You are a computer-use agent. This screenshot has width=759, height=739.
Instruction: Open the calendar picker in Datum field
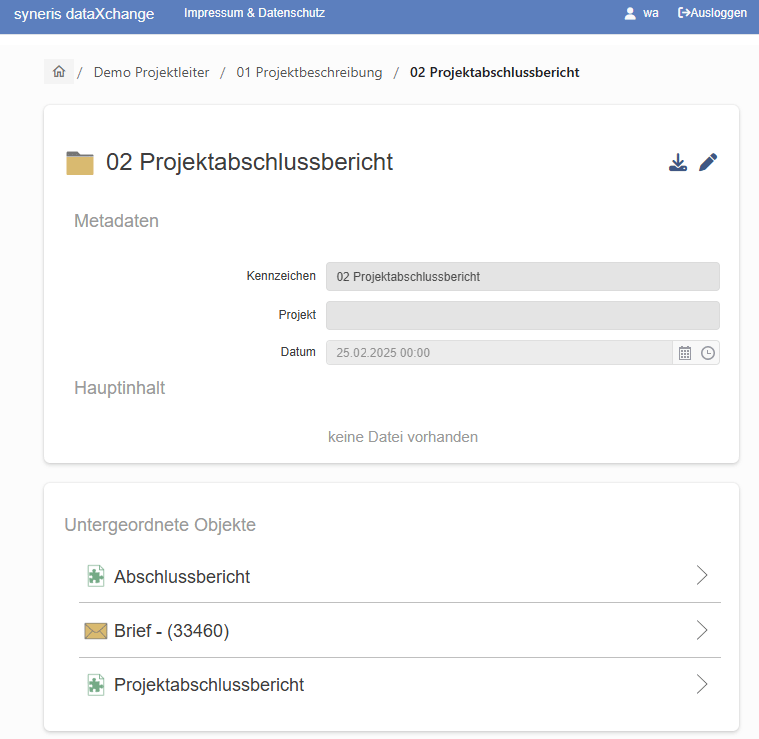click(x=684, y=353)
